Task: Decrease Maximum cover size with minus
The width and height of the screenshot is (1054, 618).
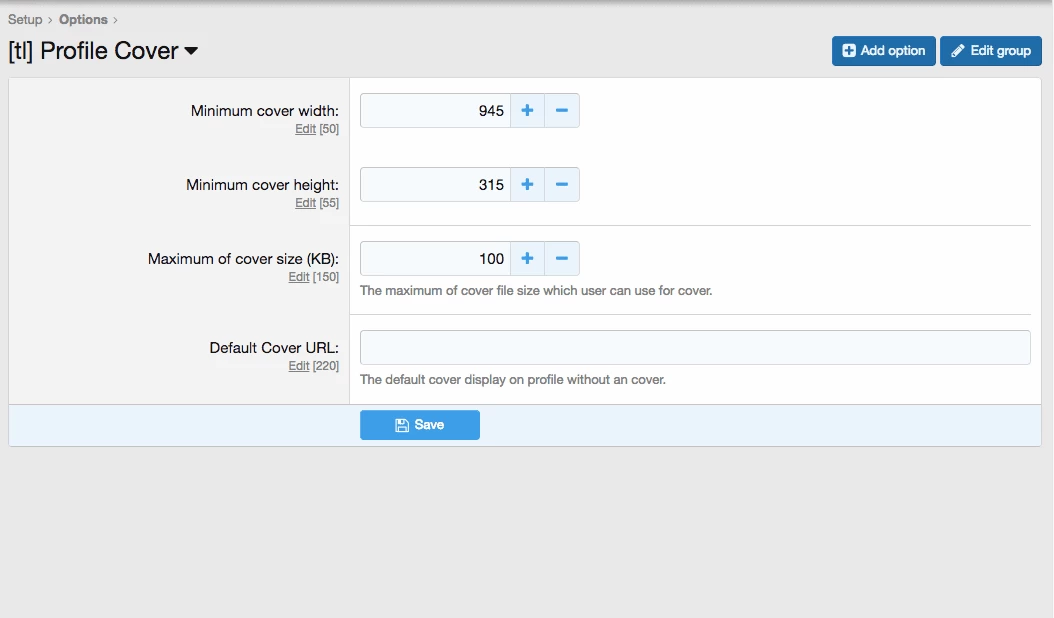Action: [x=562, y=258]
